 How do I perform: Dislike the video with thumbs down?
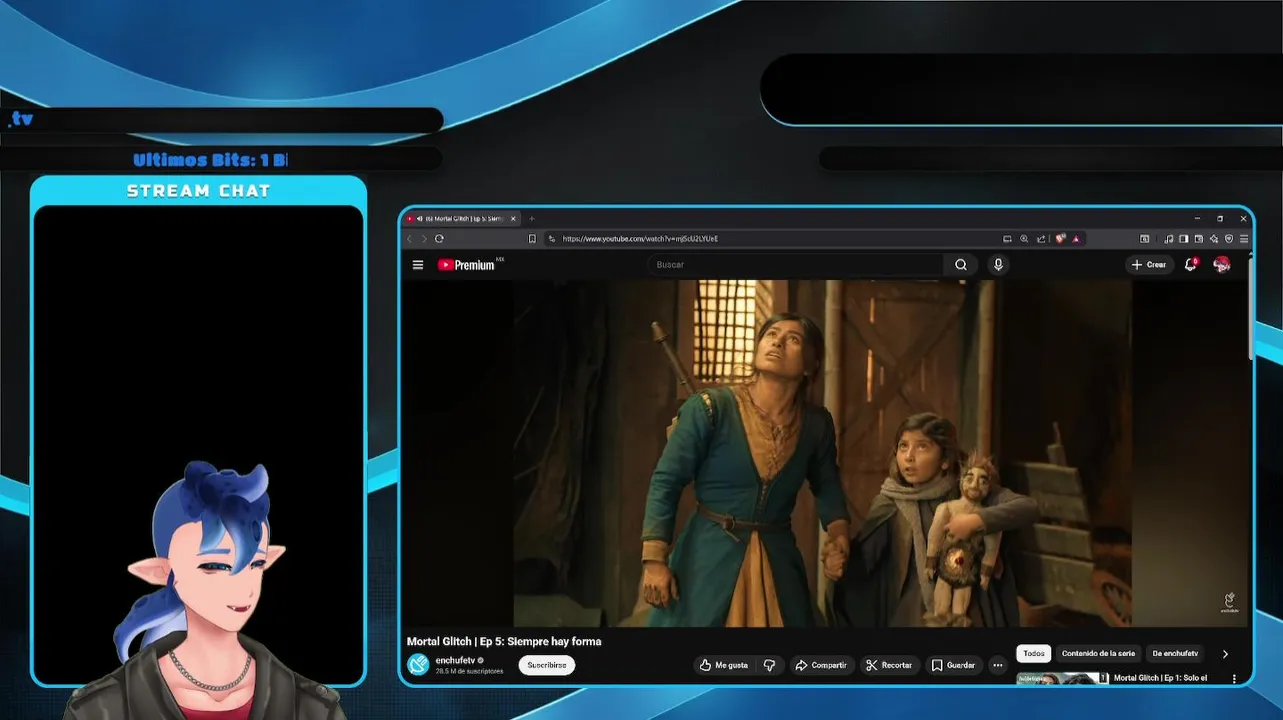click(769, 665)
